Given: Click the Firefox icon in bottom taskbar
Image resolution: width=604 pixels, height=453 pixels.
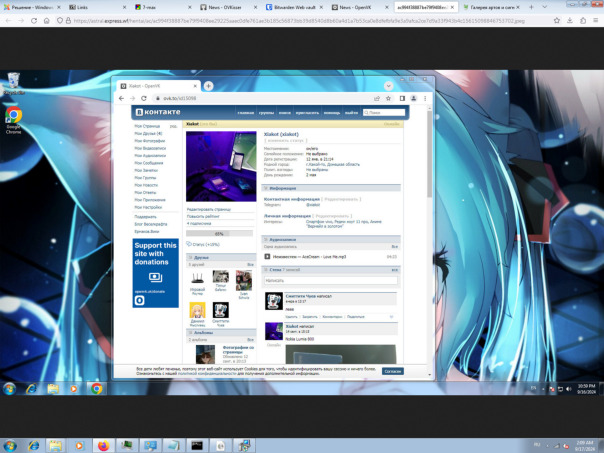Looking at the screenshot, I should pyautogui.click(x=102, y=444).
